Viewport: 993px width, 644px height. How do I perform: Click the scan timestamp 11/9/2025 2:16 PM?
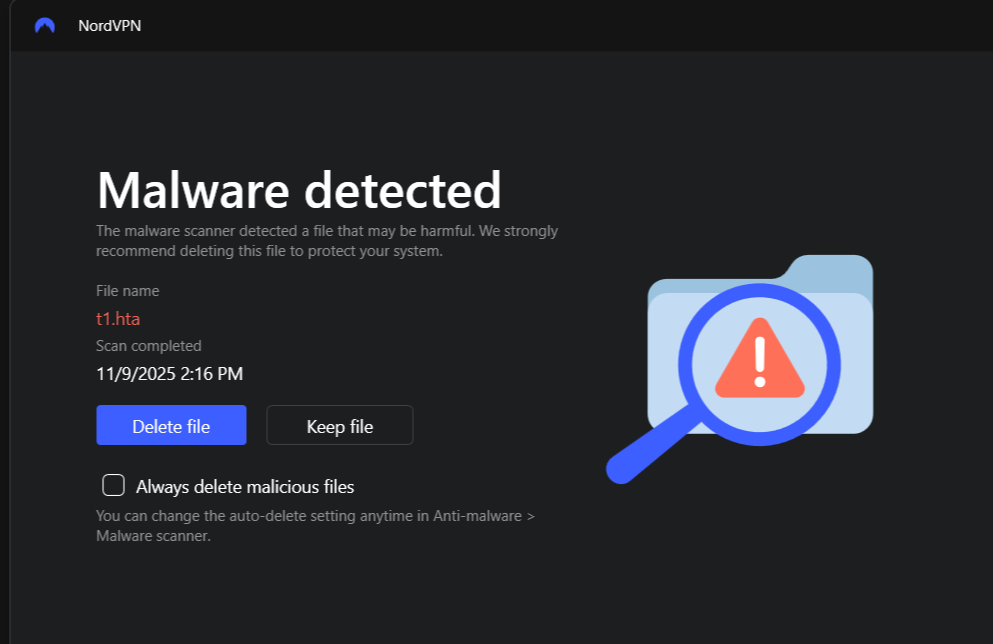pyautogui.click(x=169, y=374)
